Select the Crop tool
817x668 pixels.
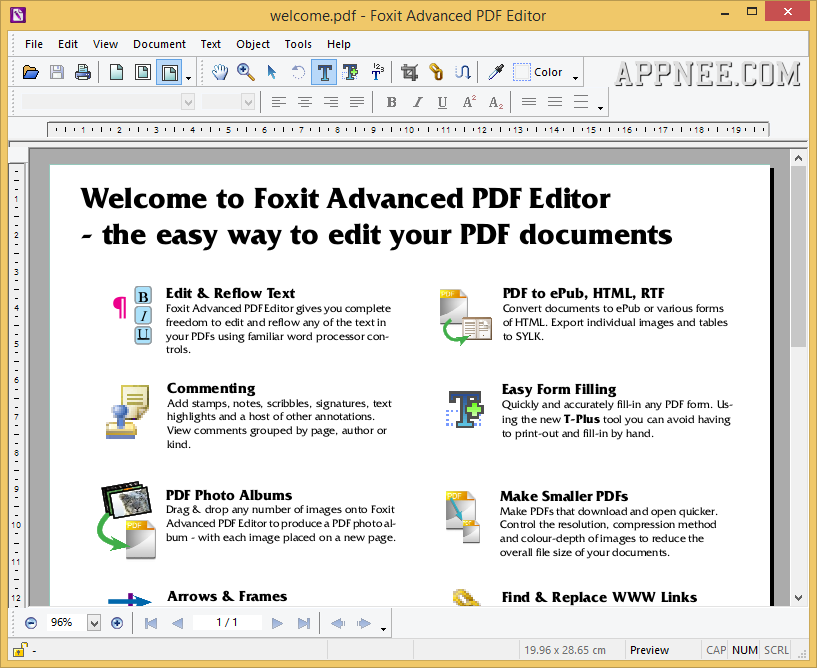(x=410, y=72)
